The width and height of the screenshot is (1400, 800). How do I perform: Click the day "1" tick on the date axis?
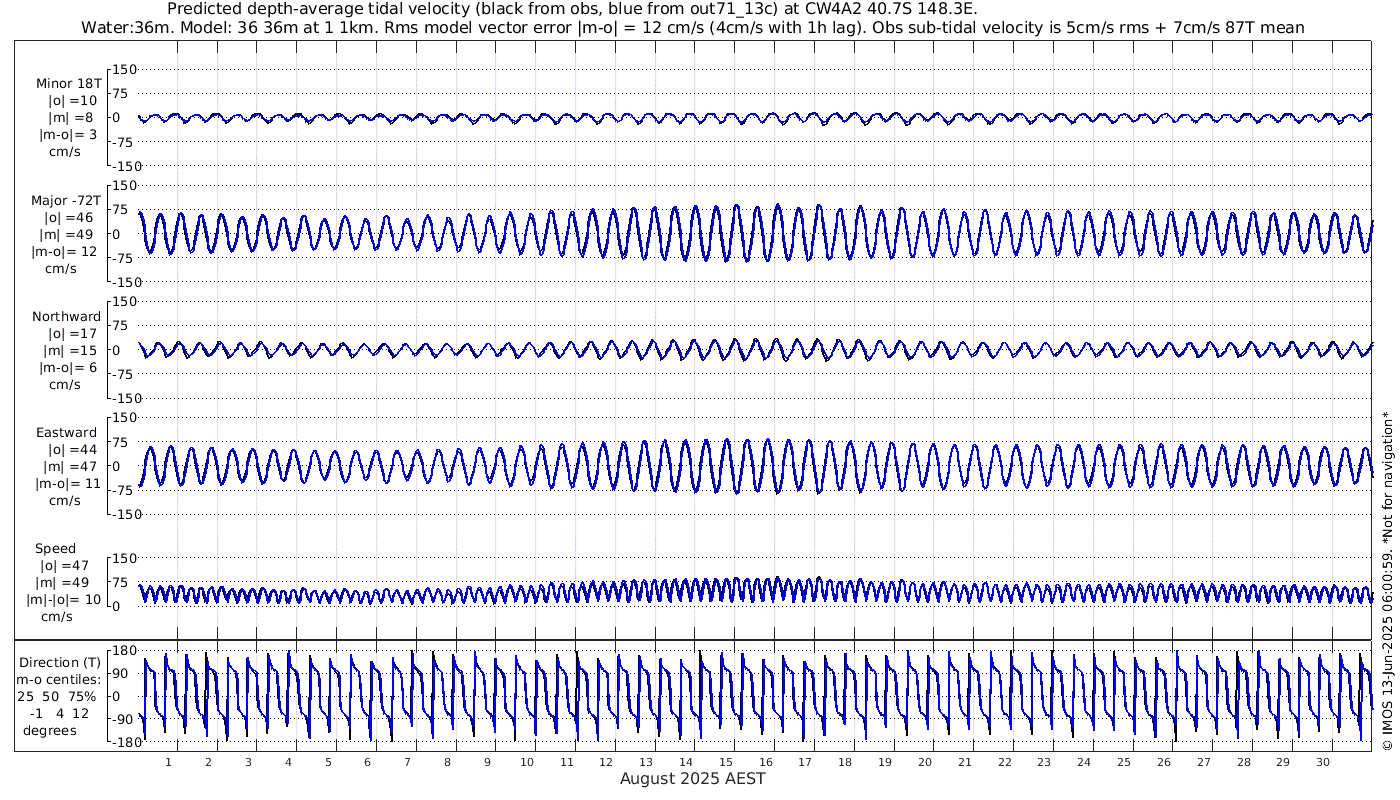coord(168,762)
